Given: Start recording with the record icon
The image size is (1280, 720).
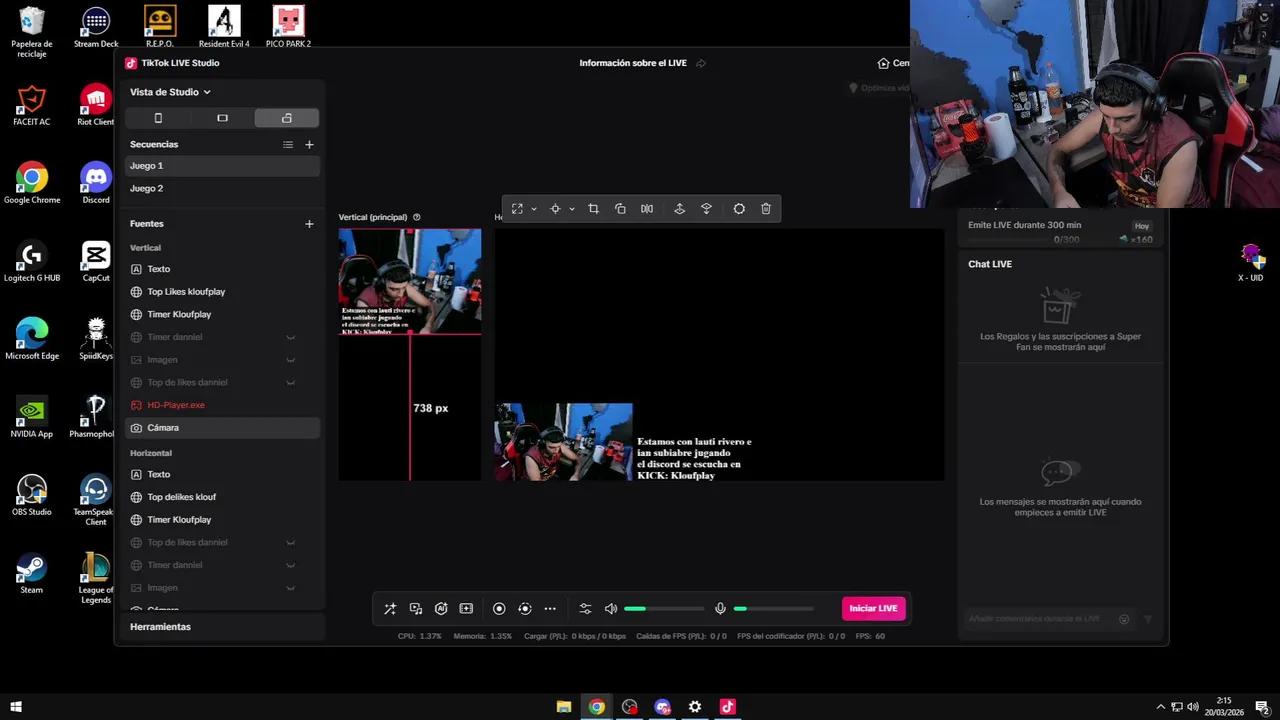Looking at the screenshot, I should tap(499, 608).
